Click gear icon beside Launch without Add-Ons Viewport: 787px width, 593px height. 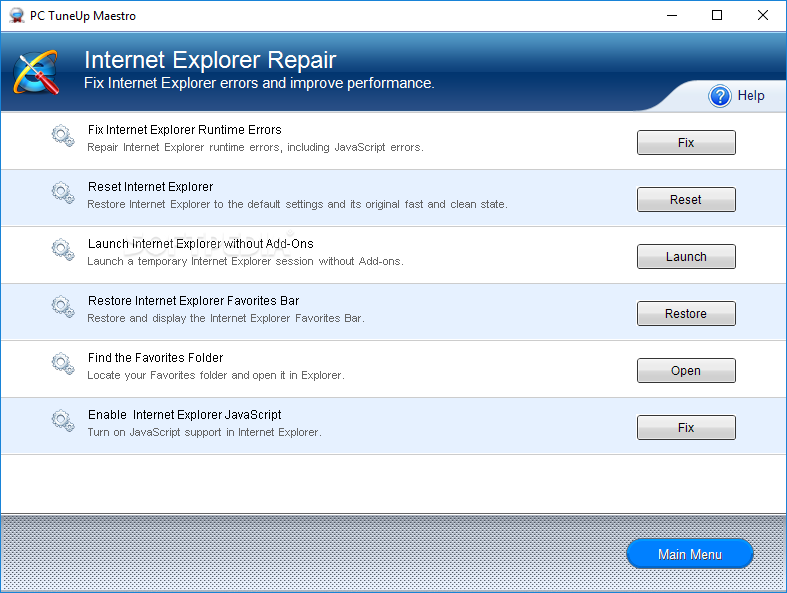[63, 250]
